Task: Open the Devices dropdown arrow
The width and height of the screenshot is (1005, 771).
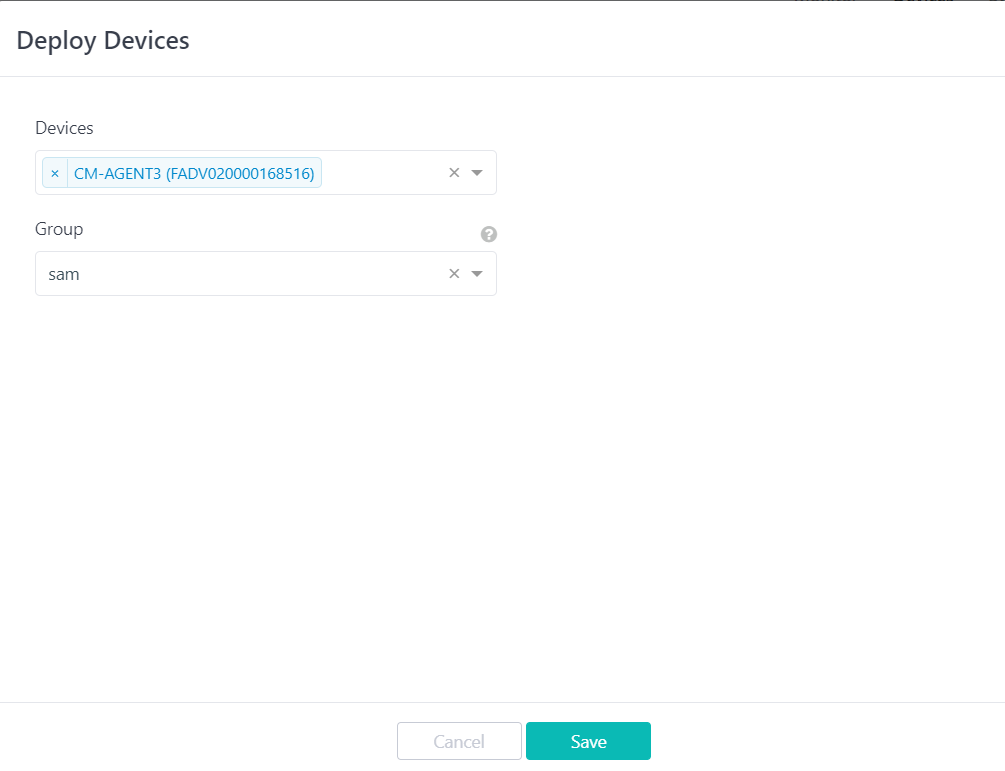Action: pos(477,172)
